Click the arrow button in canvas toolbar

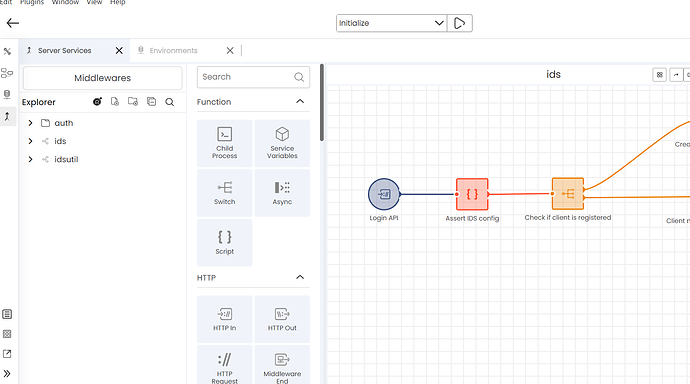(x=676, y=75)
